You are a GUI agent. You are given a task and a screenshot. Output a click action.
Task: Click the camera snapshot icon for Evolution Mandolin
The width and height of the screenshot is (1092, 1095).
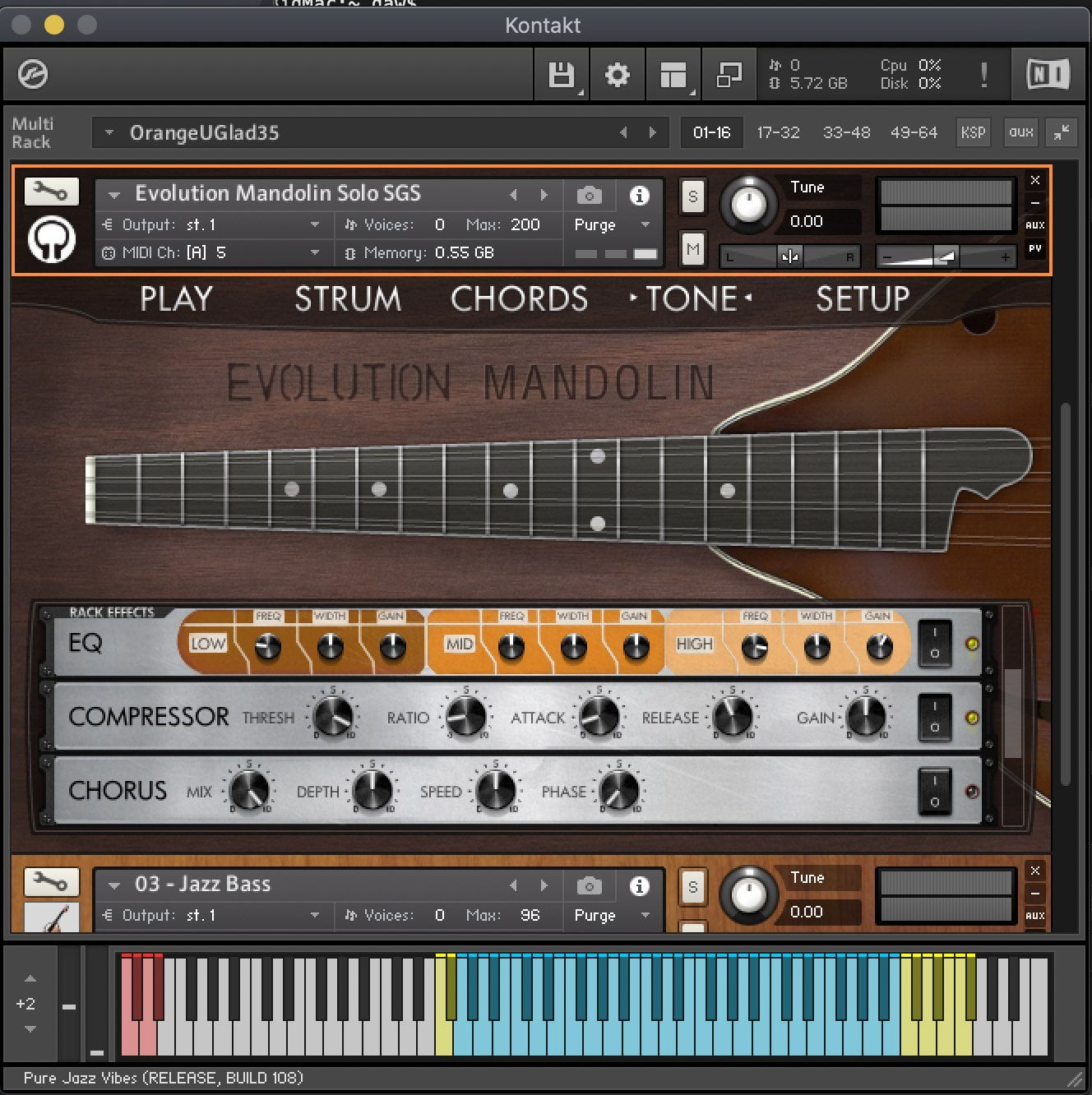[589, 196]
